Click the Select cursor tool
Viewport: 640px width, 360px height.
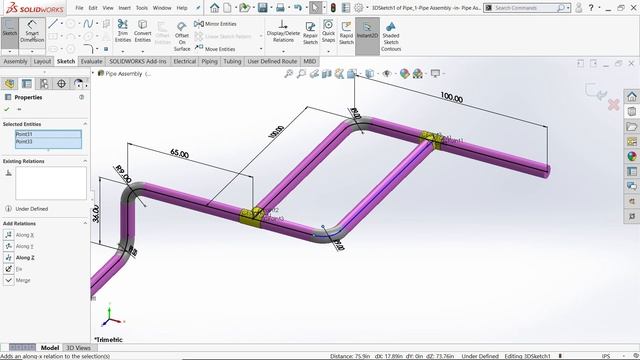[315, 8]
